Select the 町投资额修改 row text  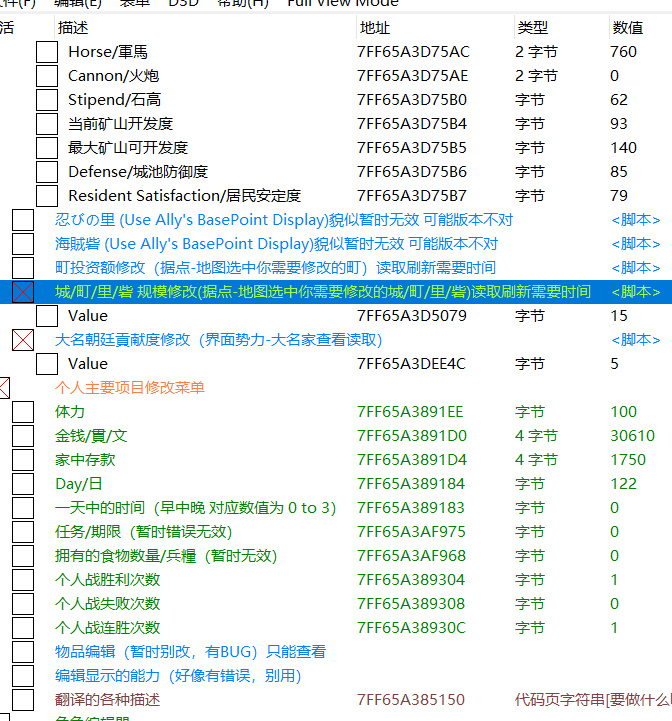click(x=275, y=268)
